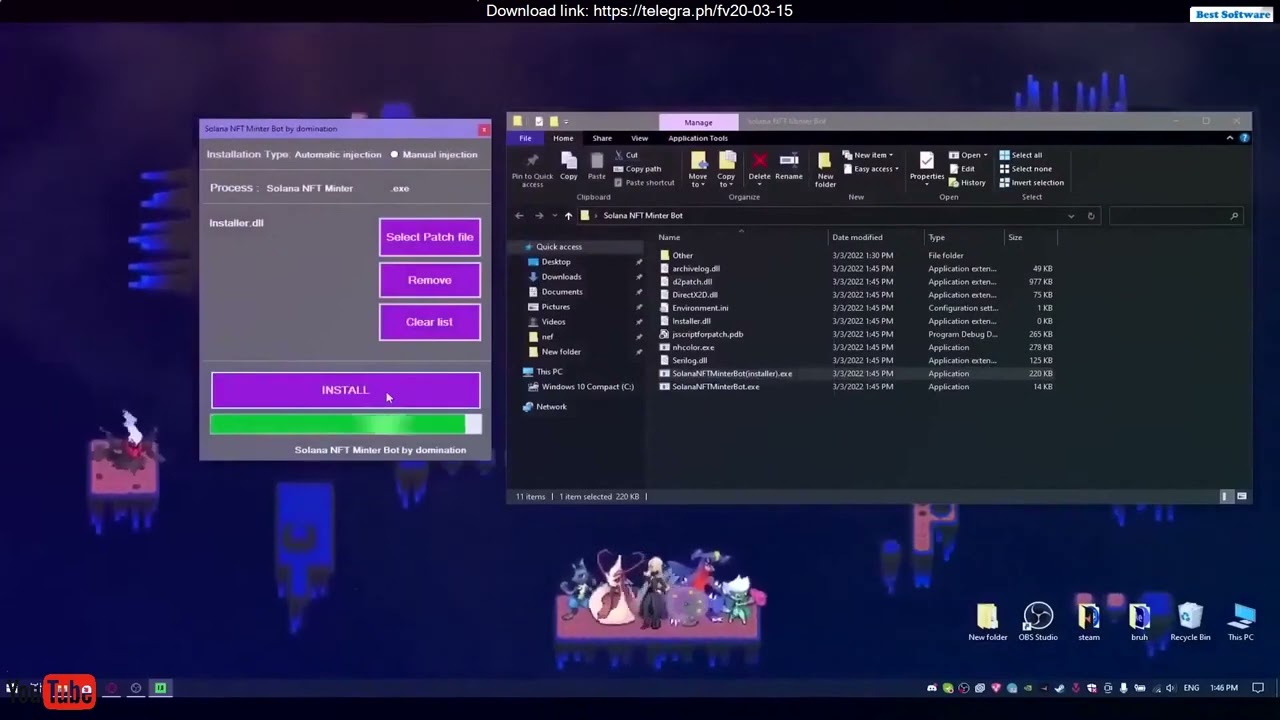Viewport: 1280px width, 720px height.
Task: Select Windows 10 Compact (C:) drive
Action: (587, 387)
